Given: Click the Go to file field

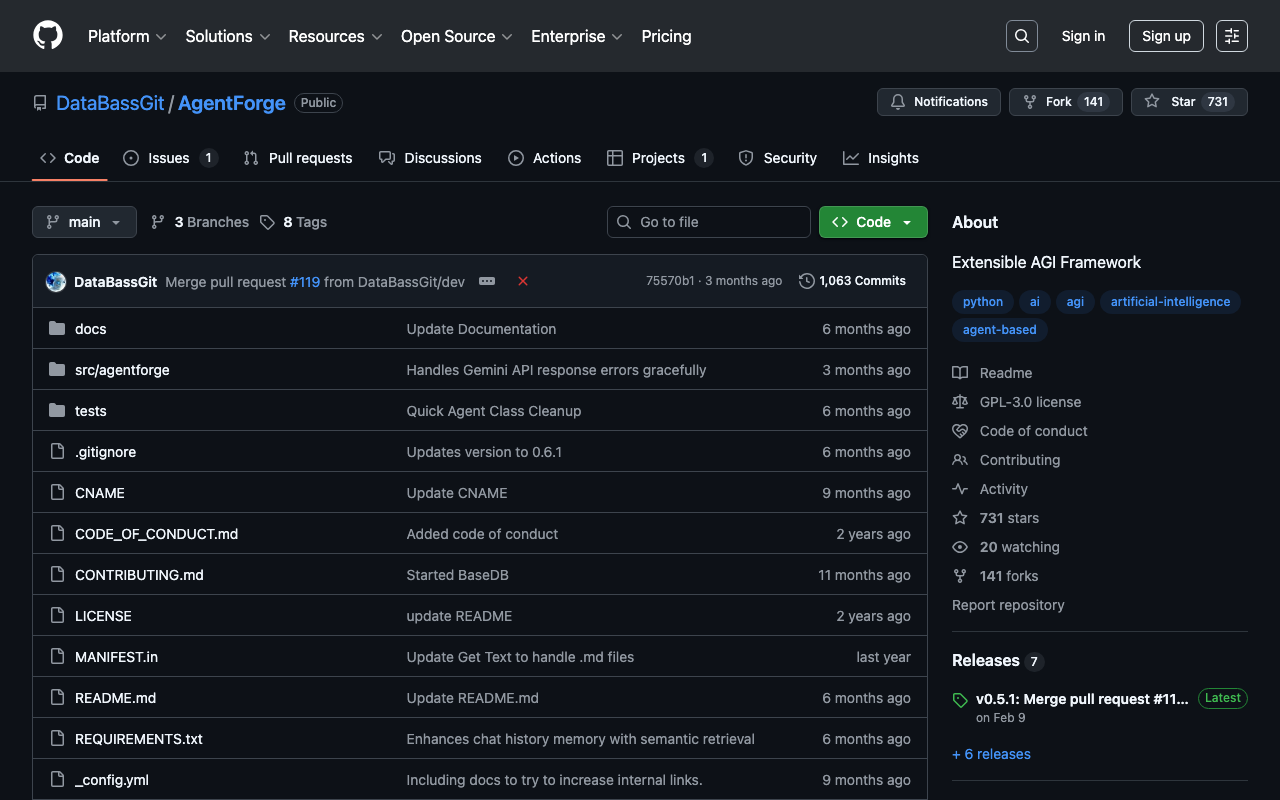Looking at the screenshot, I should pos(708,222).
